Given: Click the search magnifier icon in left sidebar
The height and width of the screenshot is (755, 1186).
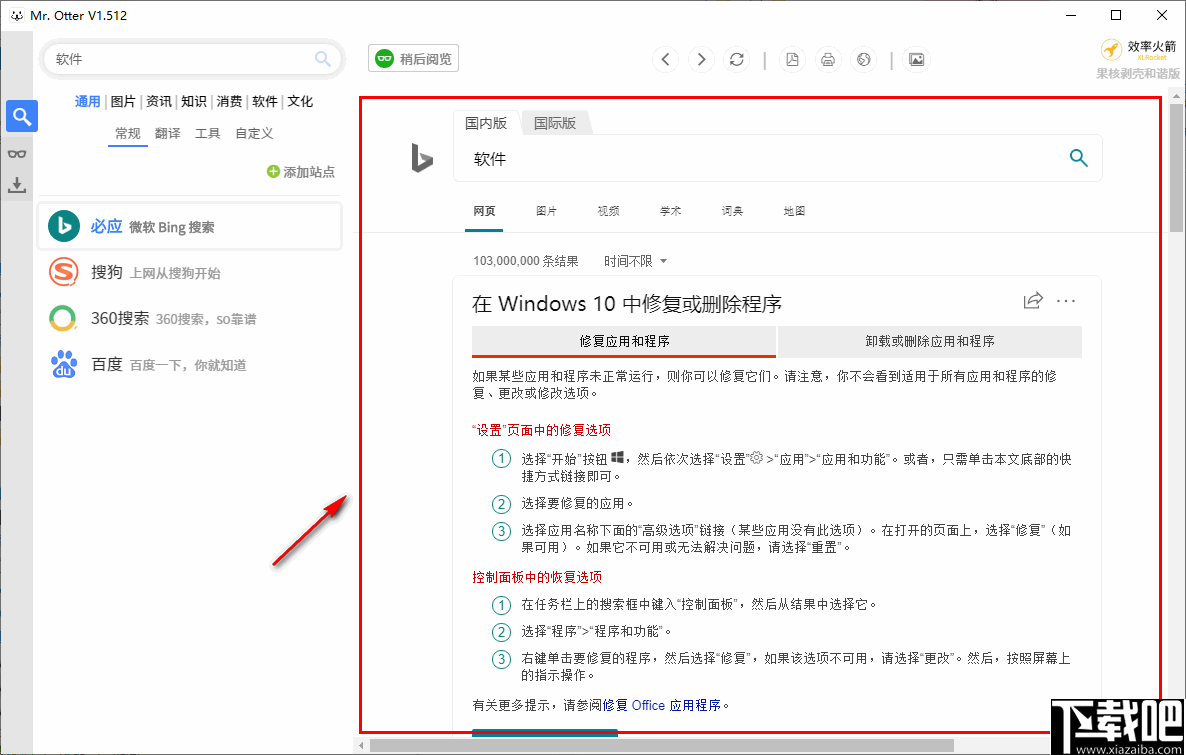Looking at the screenshot, I should tap(22, 117).
